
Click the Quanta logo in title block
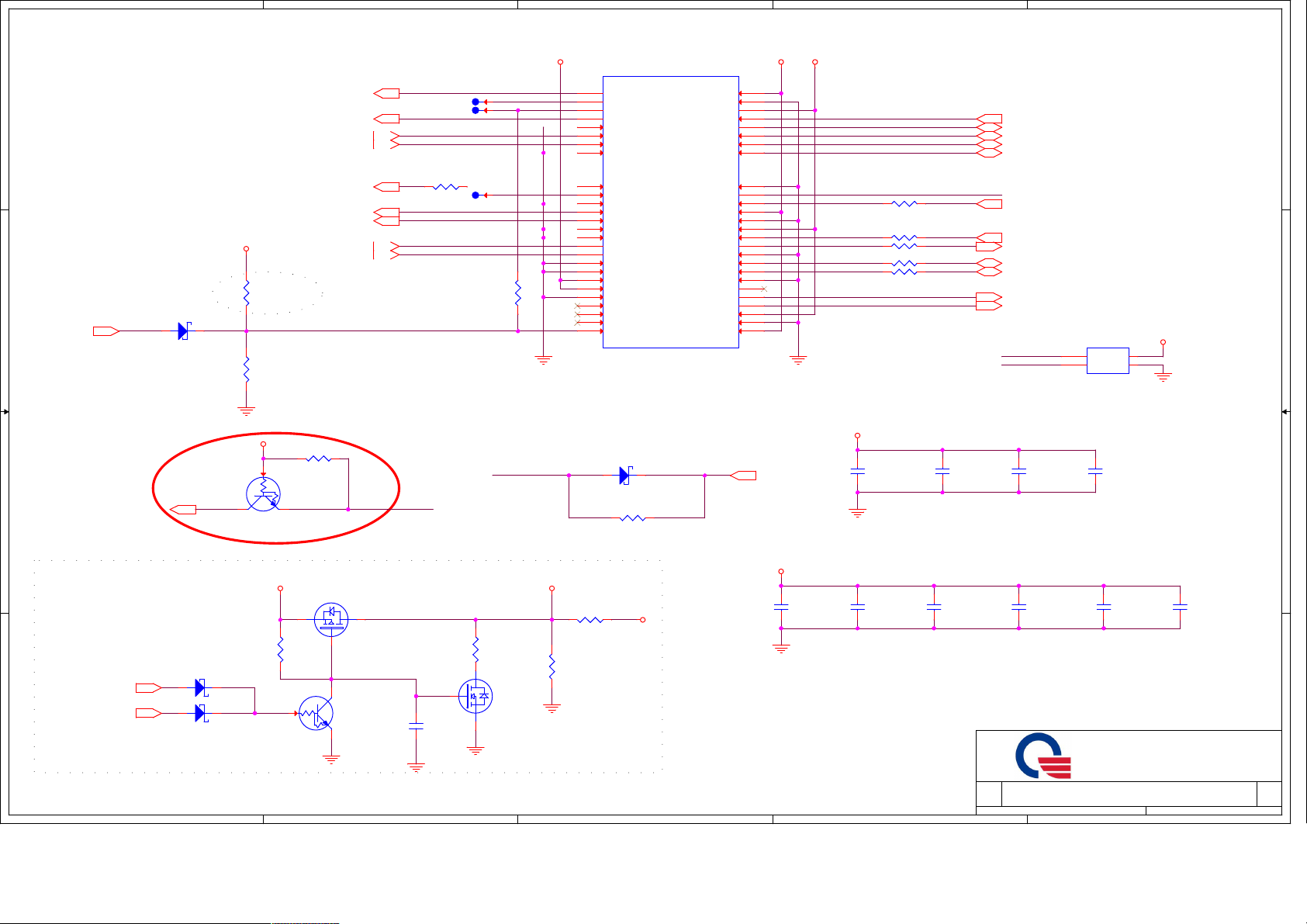(x=1043, y=756)
